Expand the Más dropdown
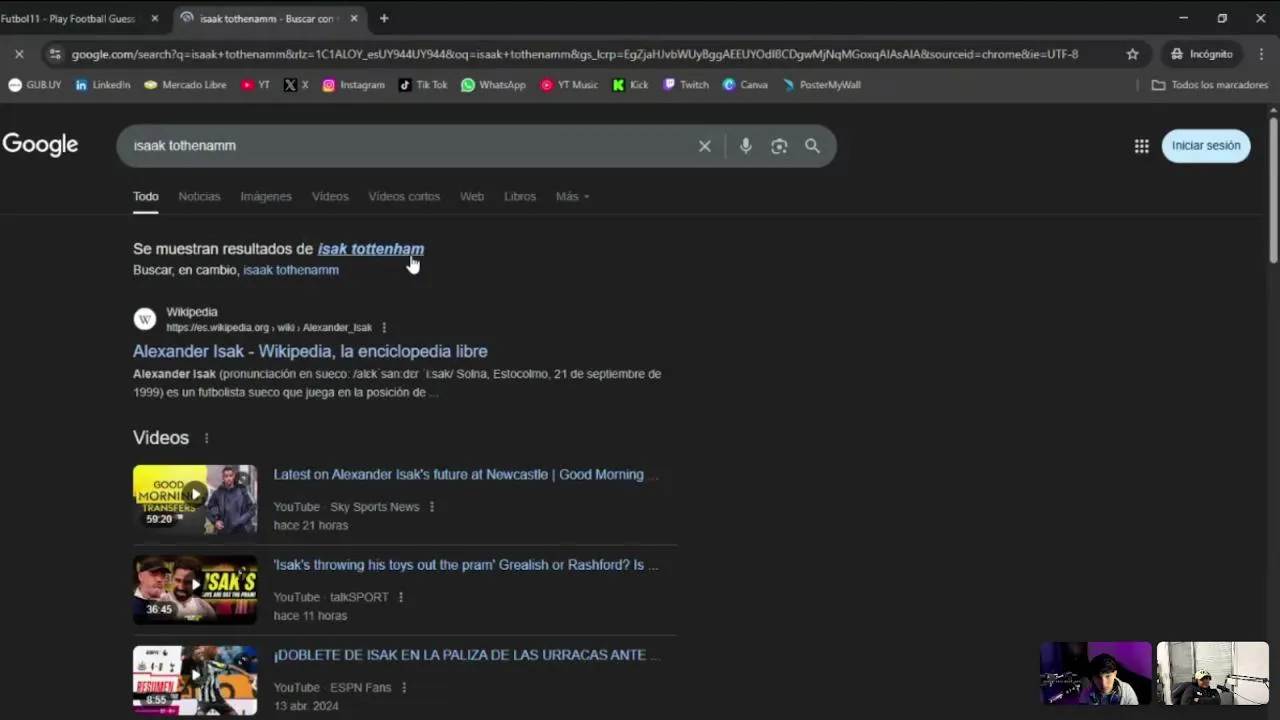Viewport: 1280px width, 720px height. [x=573, y=197]
